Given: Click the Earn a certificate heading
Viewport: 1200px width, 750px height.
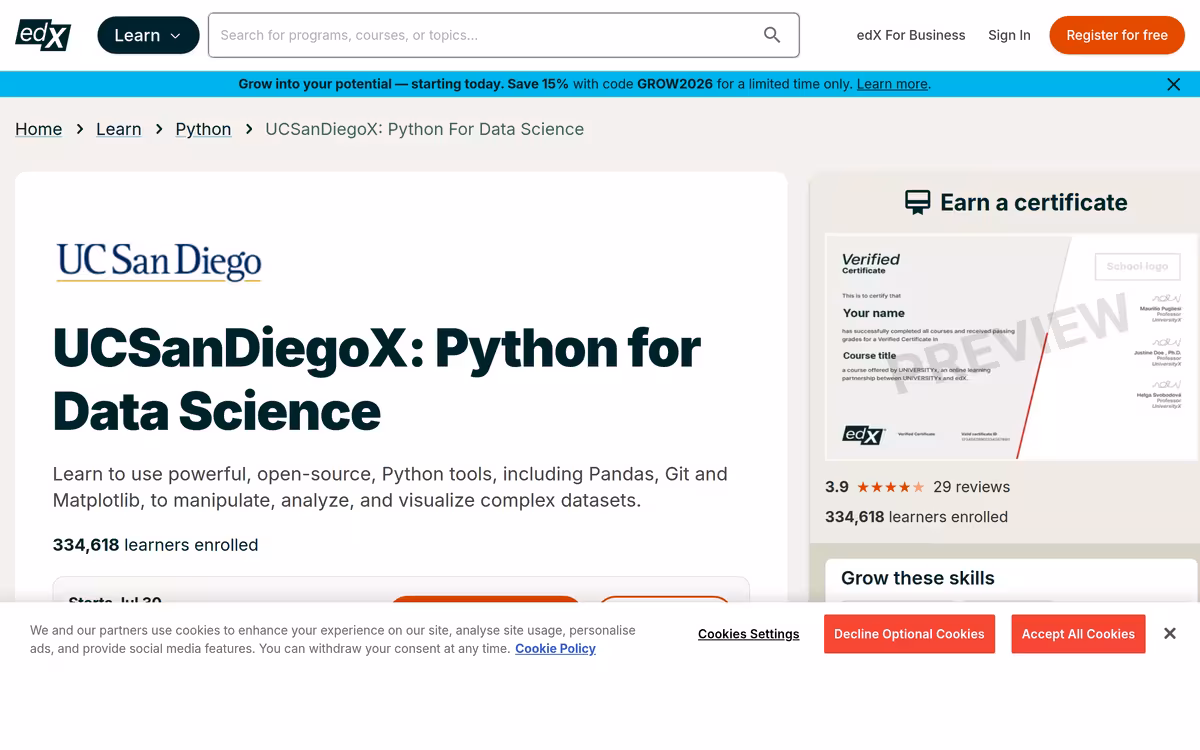Looking at the screenshot, I should pos(1034,202).
